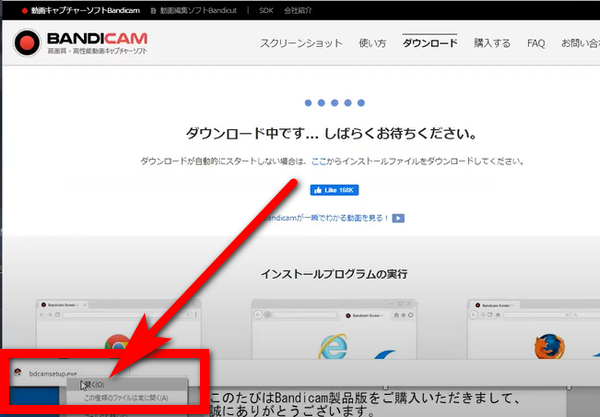
Task: Open the SDK top bar link
Action: pyautogui.click(x=266, y=10)
